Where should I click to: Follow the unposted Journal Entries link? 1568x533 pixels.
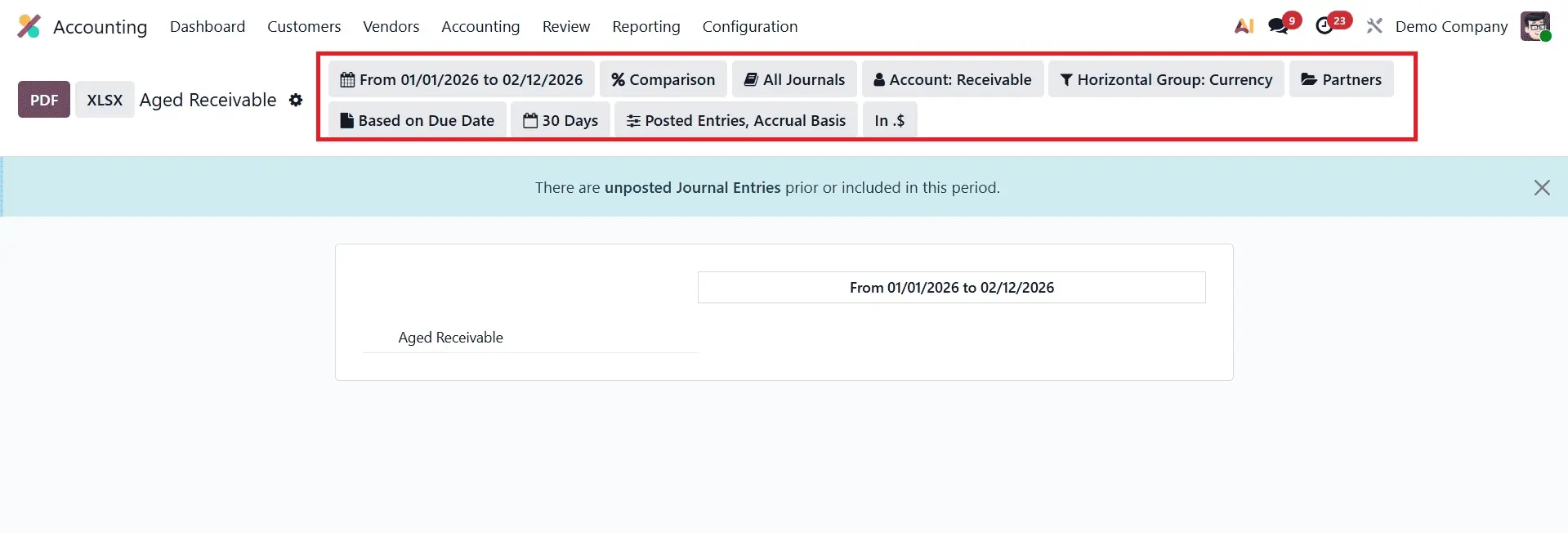(x=692, y=187)
